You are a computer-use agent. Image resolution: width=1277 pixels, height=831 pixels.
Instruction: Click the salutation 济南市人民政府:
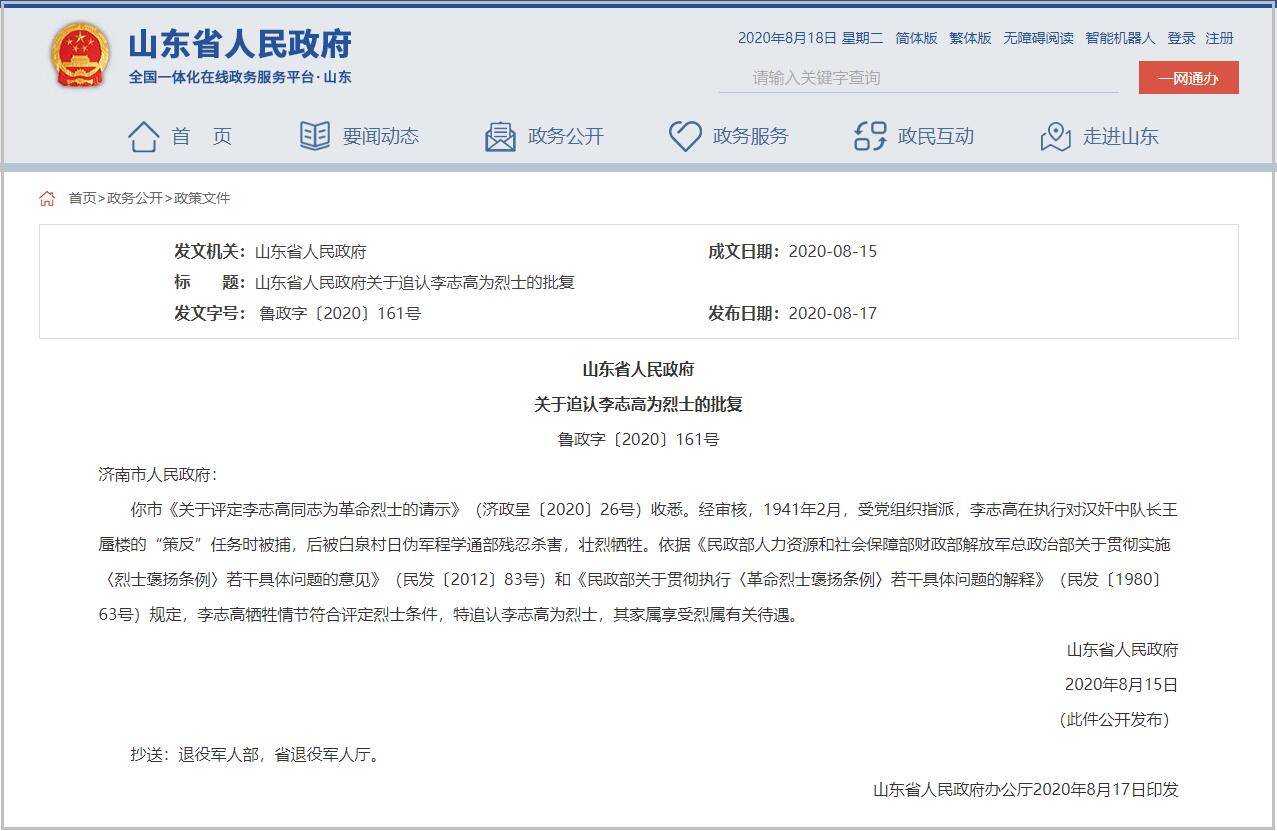tap(157, 474)
